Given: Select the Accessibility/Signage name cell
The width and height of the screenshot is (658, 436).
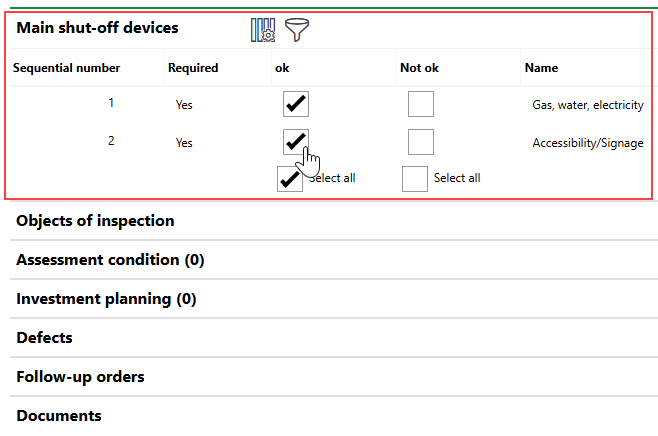Looking at the screenshot, I should [x=587, y=143].
